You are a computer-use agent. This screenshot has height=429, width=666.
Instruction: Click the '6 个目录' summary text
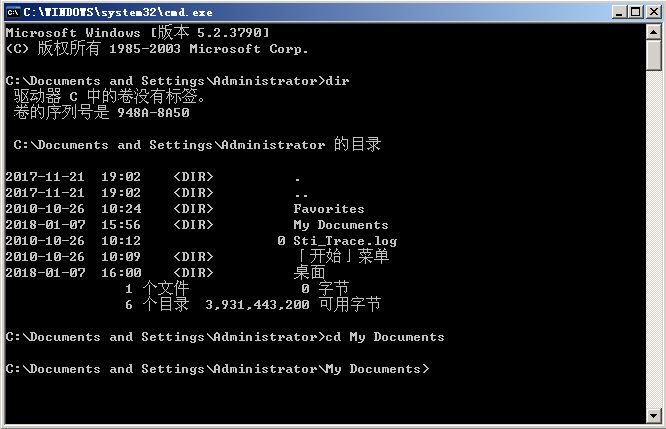[157, 305]
